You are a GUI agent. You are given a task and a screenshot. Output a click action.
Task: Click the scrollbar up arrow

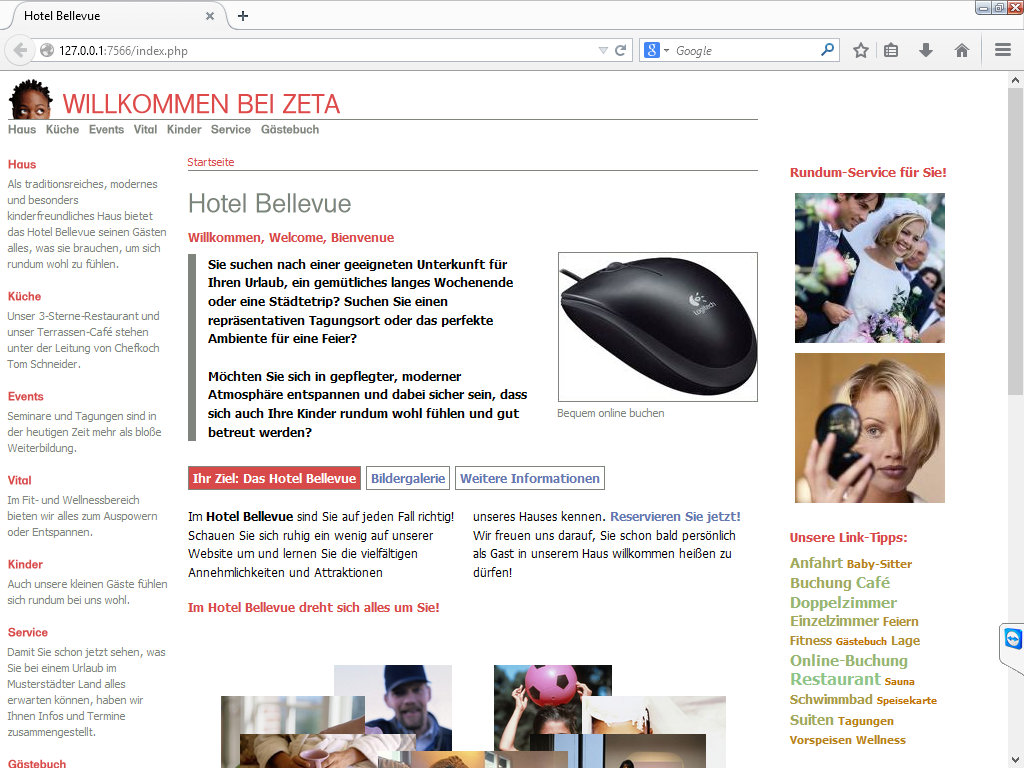[x=1015, y=80]
